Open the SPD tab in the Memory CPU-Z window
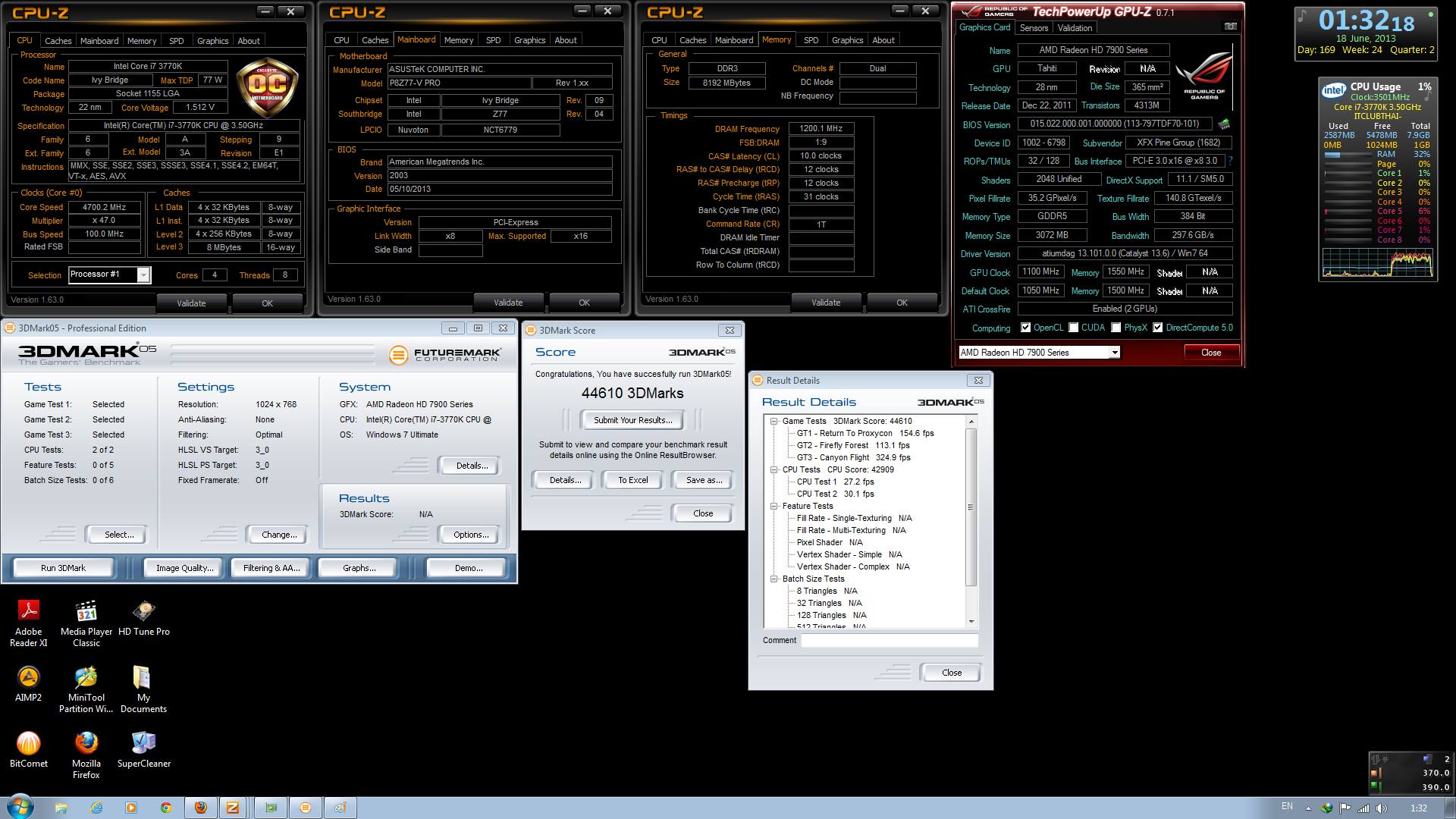Viewport: 1456px width, 819px height. [x=811, y=40]
